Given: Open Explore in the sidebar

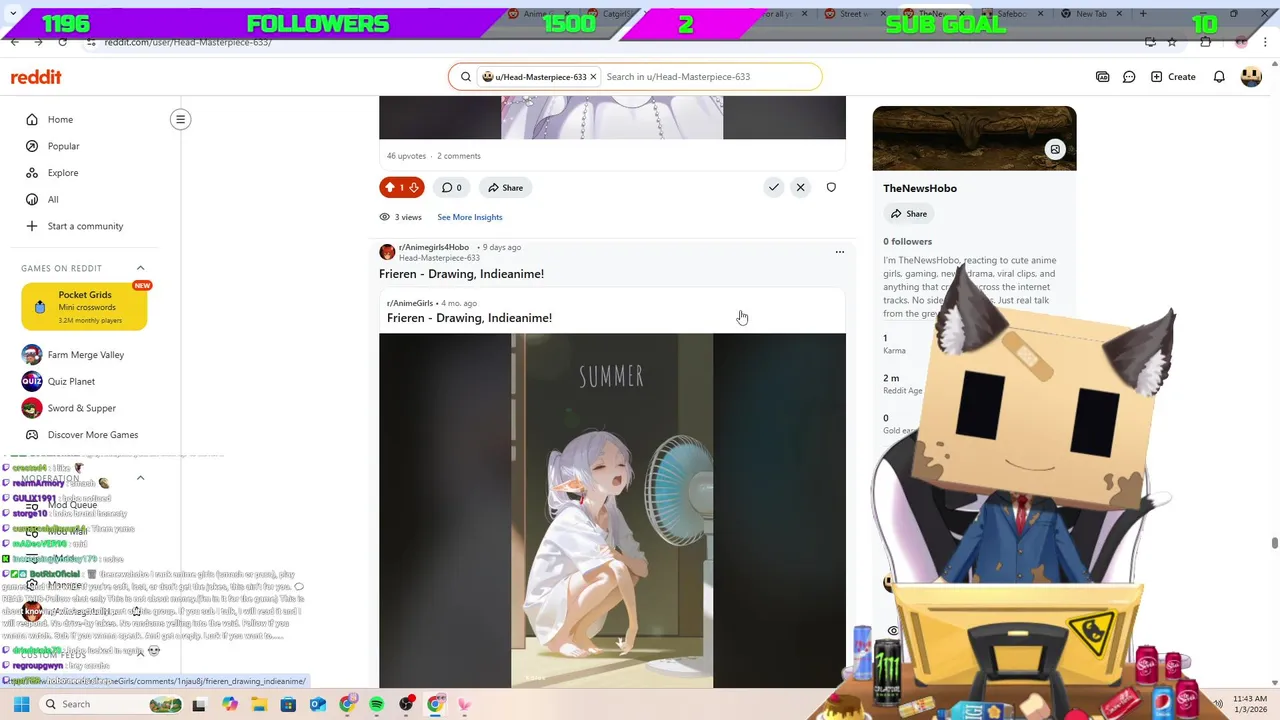Looking at the screenshot, I should (62, 173).
